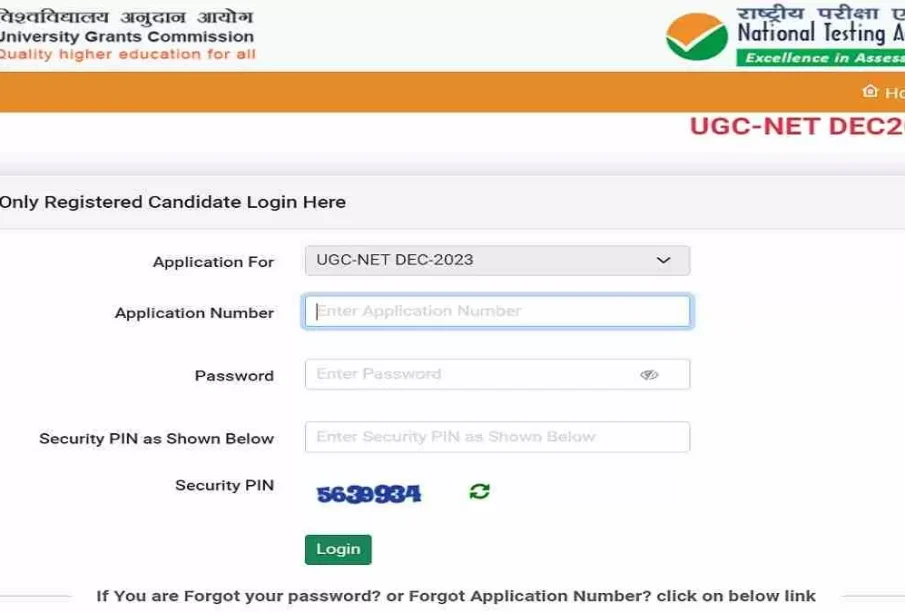Click into the Enter Password field
The width and height of the screenshot is (905, 613).
coord(497,374)
